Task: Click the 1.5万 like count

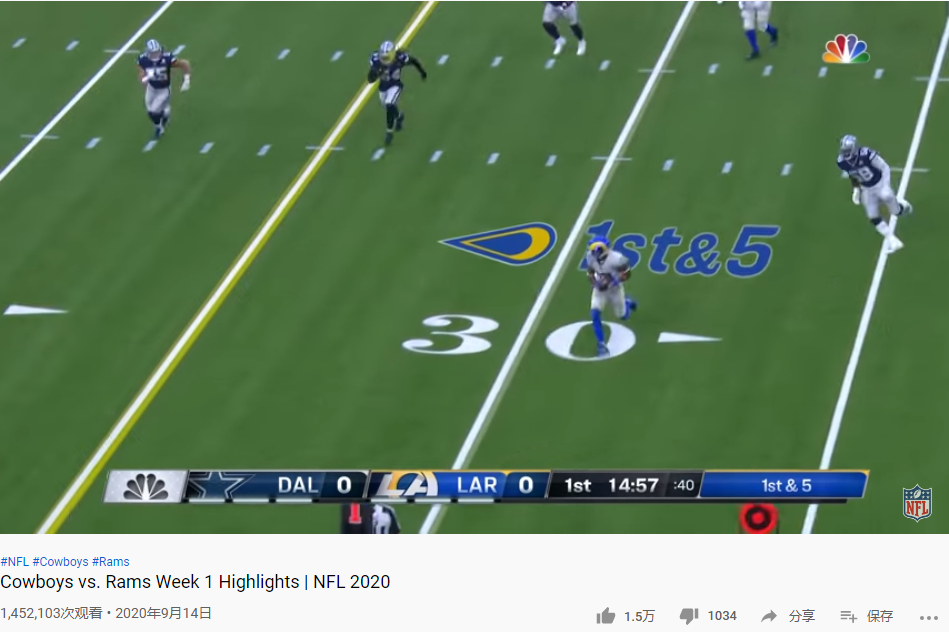Action: [639, 616]
